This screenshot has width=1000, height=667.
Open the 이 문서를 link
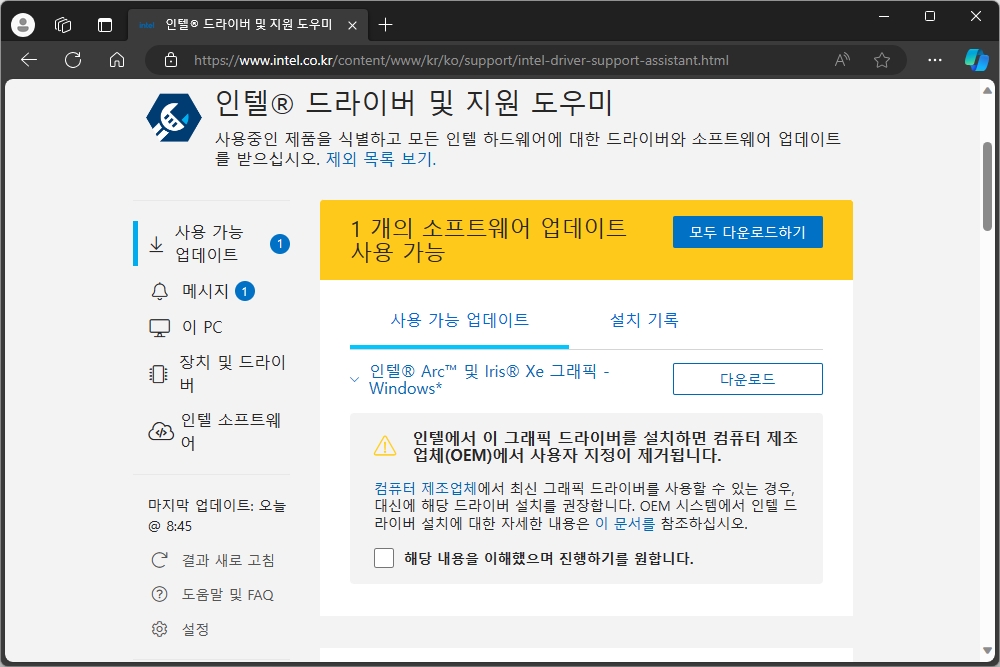pyautogui.click(x=625, y=524)
